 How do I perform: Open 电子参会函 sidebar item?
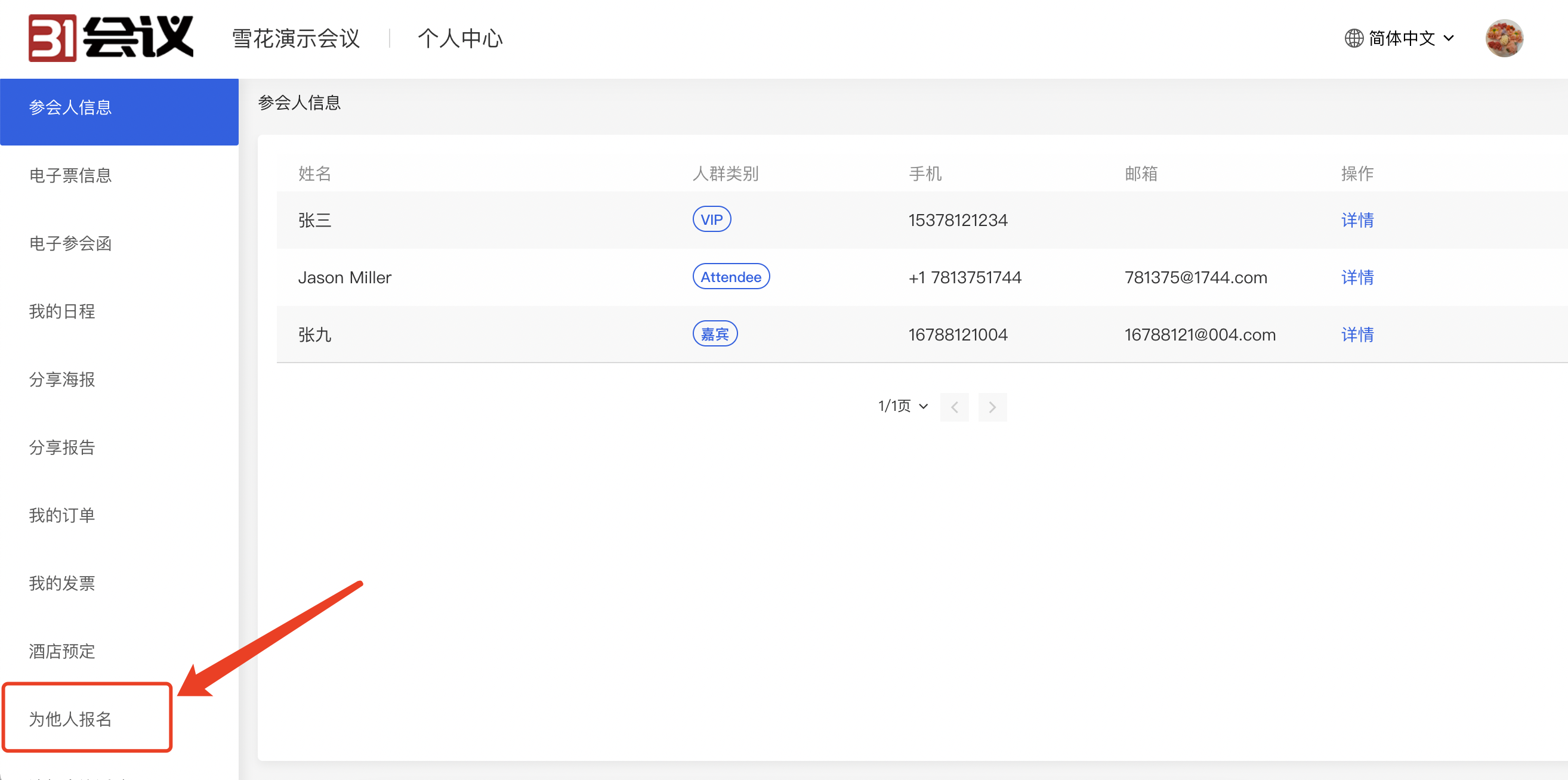(x=70, y=243)
